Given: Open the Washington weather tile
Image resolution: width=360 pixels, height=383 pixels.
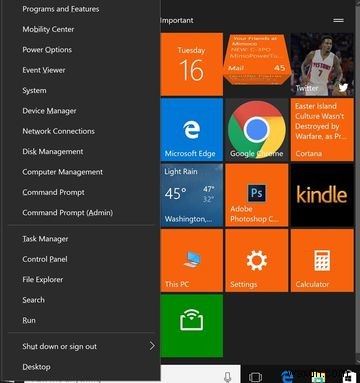Looking at the screenshot, I should pyautogui.click(x=192, y=195).
